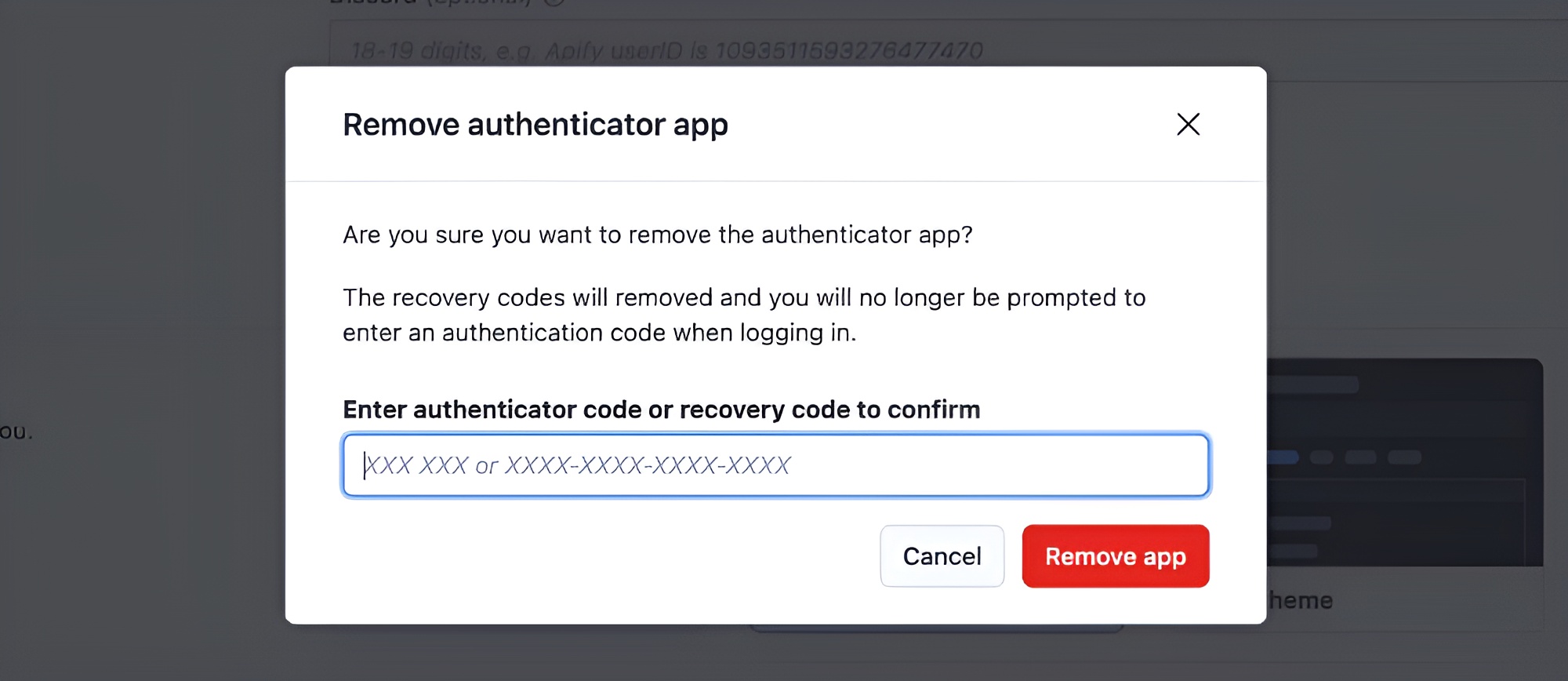1568x681 pixels.
Task: Click the 18-19 digits placeholder text
Action: 665,50
